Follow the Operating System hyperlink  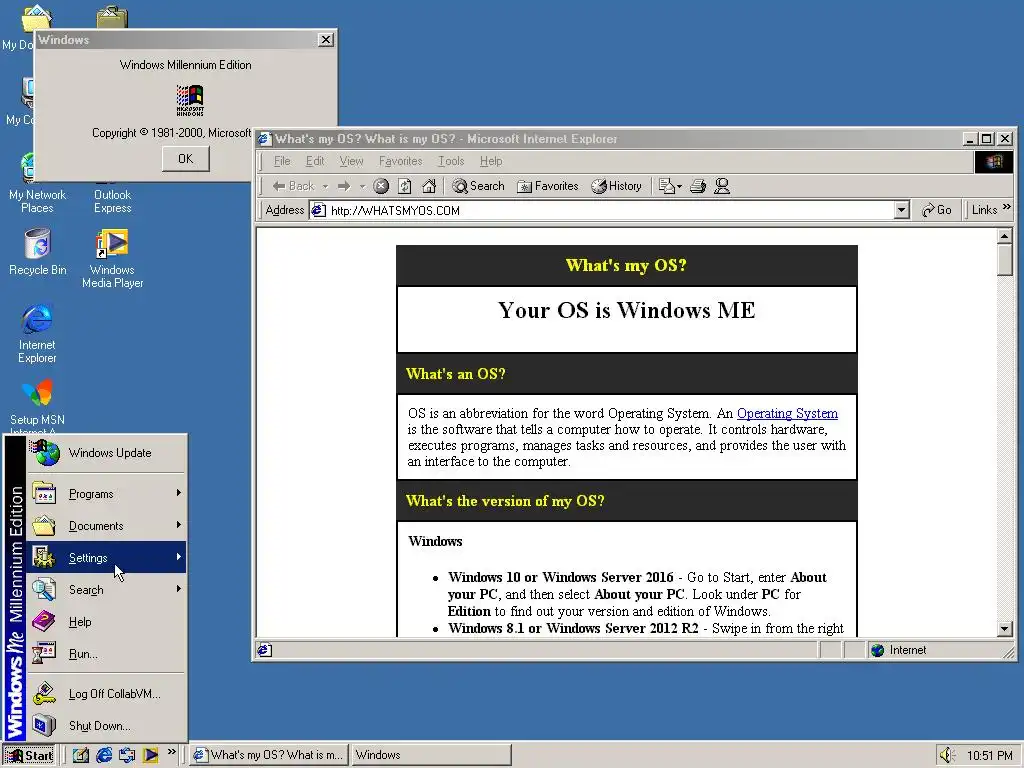787,413
